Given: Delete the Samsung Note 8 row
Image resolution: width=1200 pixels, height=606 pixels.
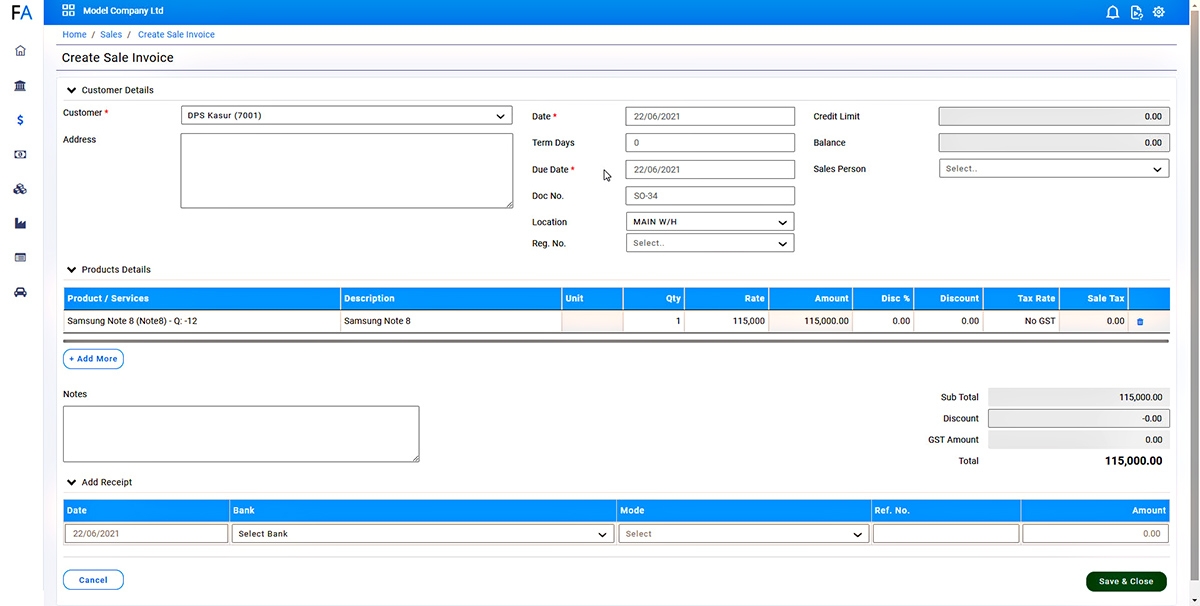Looking at the screenshot, I should point(1140,322).
